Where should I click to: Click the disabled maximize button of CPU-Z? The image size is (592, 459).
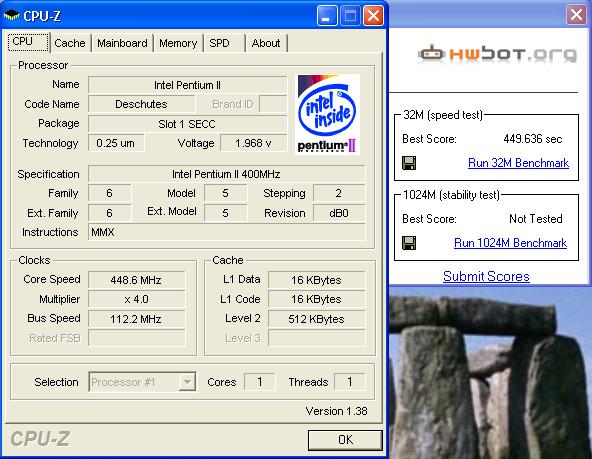pyautogui.click(x=350, y=15)
